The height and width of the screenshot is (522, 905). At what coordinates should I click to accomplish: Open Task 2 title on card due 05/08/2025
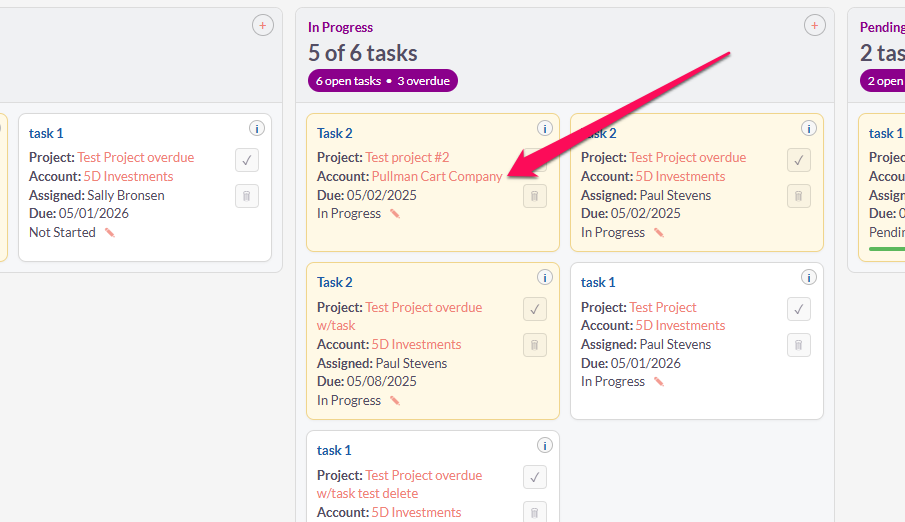(x=335, y=282)
